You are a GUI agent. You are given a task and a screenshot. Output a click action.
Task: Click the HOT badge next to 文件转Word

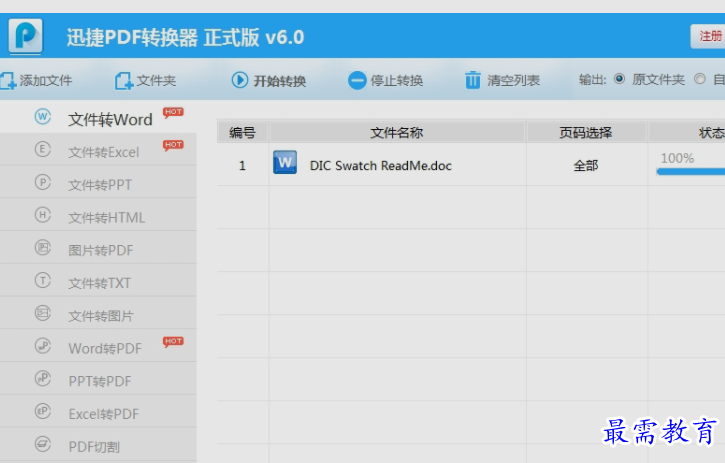(x=173, y=112)
